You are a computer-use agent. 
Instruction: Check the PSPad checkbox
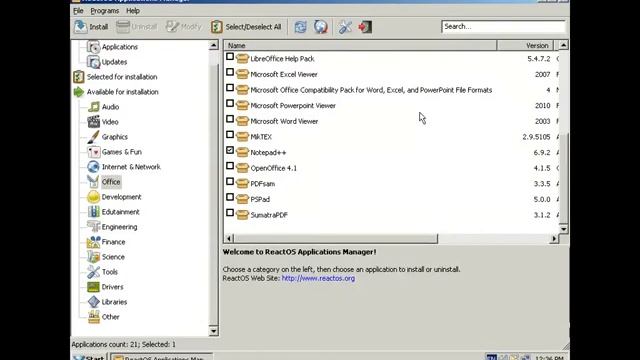(x=230, y=197)
